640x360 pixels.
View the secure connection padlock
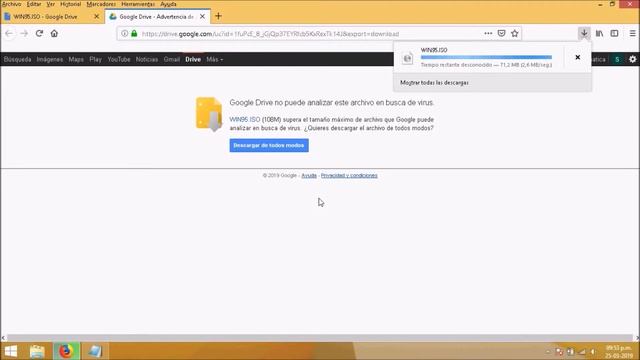(134, 33)
